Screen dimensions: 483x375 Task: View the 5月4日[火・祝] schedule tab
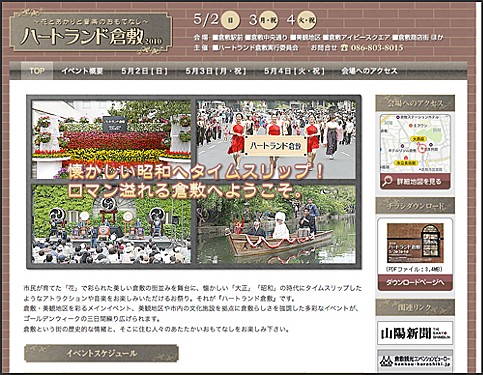294,71
